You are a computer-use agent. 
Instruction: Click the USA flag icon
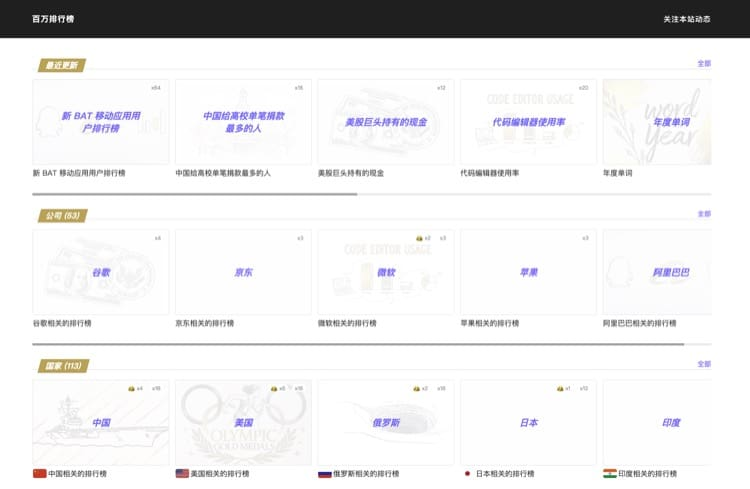pos(182,474)
